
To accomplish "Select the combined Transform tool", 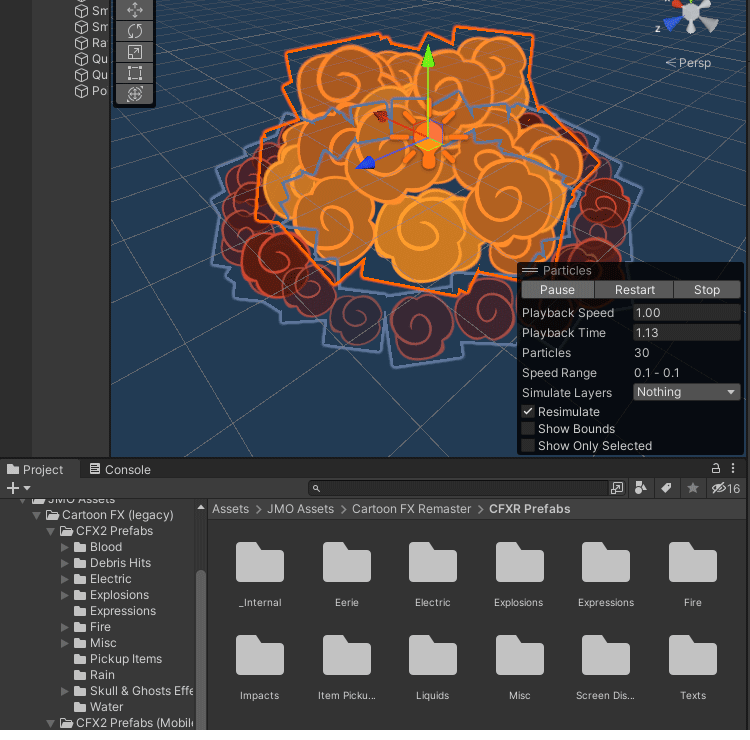I will pos(135,94).
